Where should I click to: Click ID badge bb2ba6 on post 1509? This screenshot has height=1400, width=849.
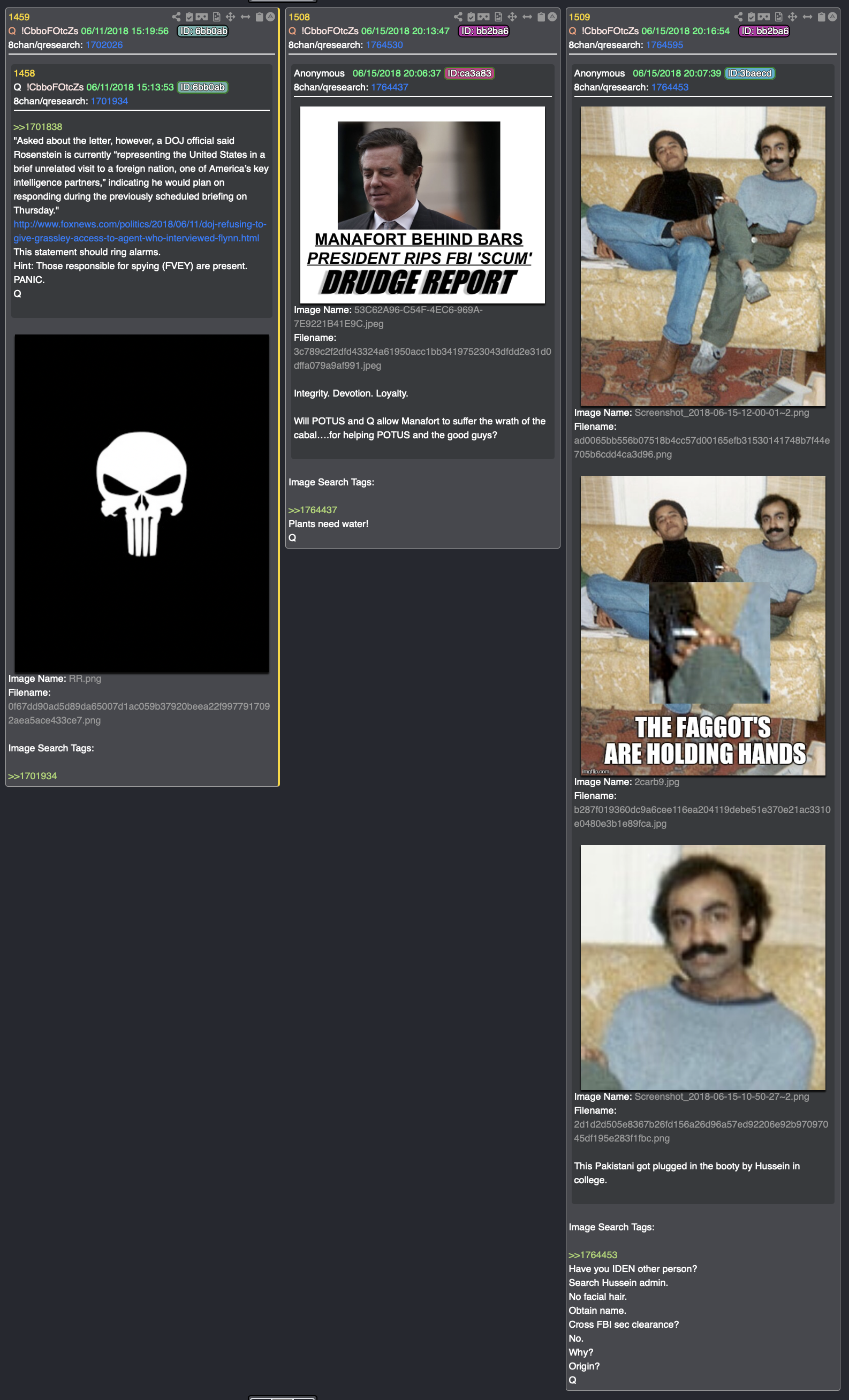[x=764, y=31]
